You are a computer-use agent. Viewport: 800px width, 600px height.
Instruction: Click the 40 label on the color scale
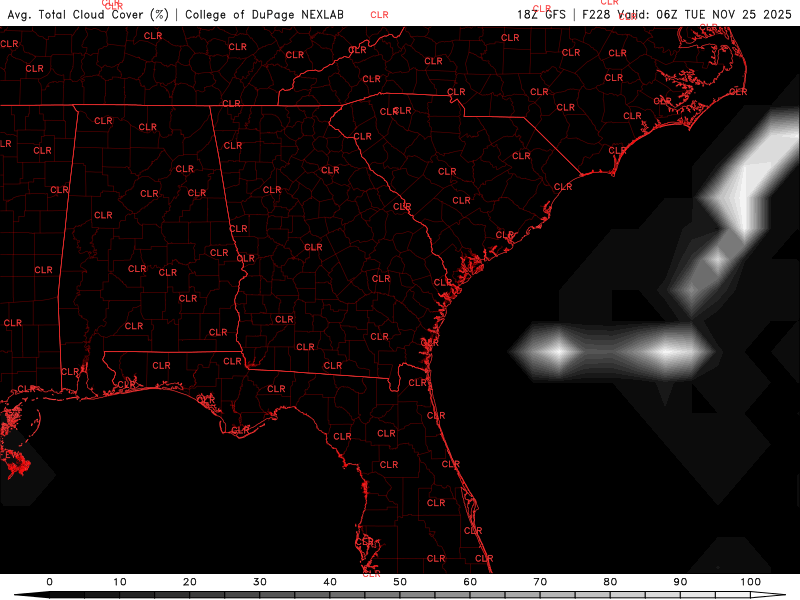point(330,582)
